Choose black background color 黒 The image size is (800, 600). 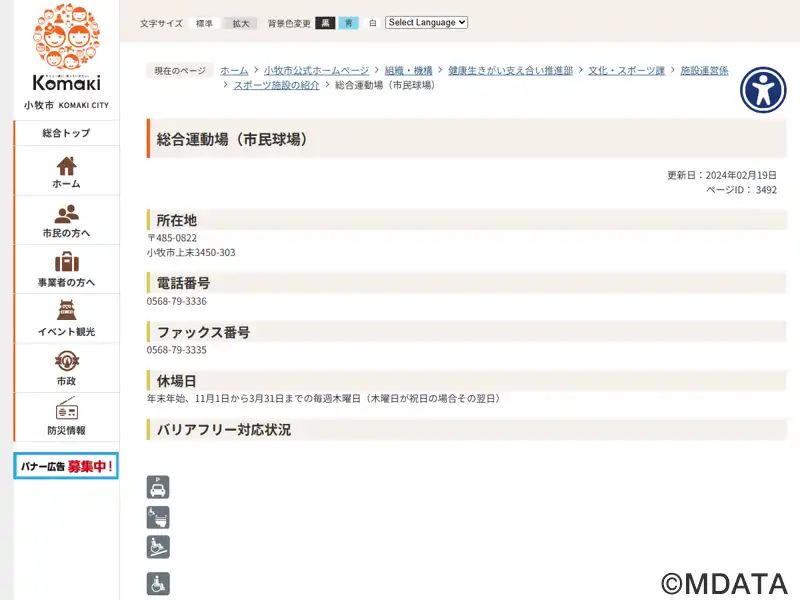[x=326, y=23]
